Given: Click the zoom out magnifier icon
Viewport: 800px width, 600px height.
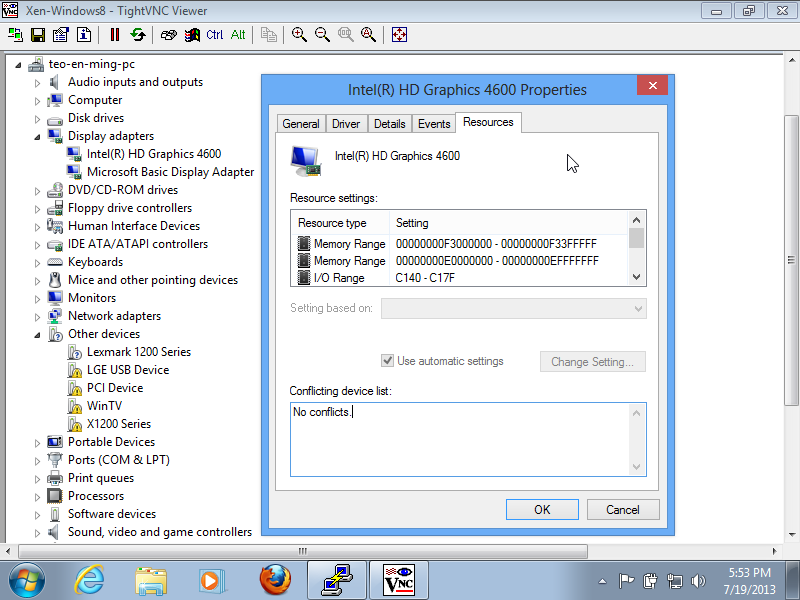Looking at the screenshot, I should click(322, 34).
